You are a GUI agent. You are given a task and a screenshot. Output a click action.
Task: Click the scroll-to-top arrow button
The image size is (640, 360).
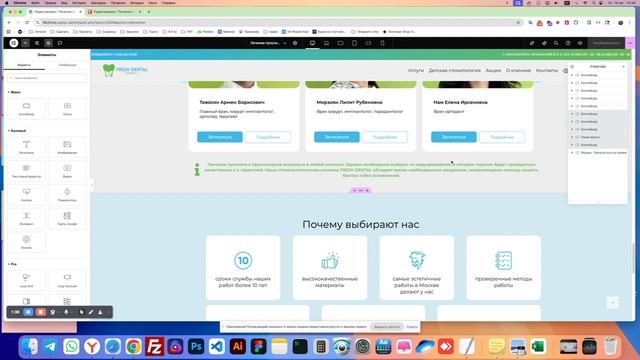click(x=612, y=302)
